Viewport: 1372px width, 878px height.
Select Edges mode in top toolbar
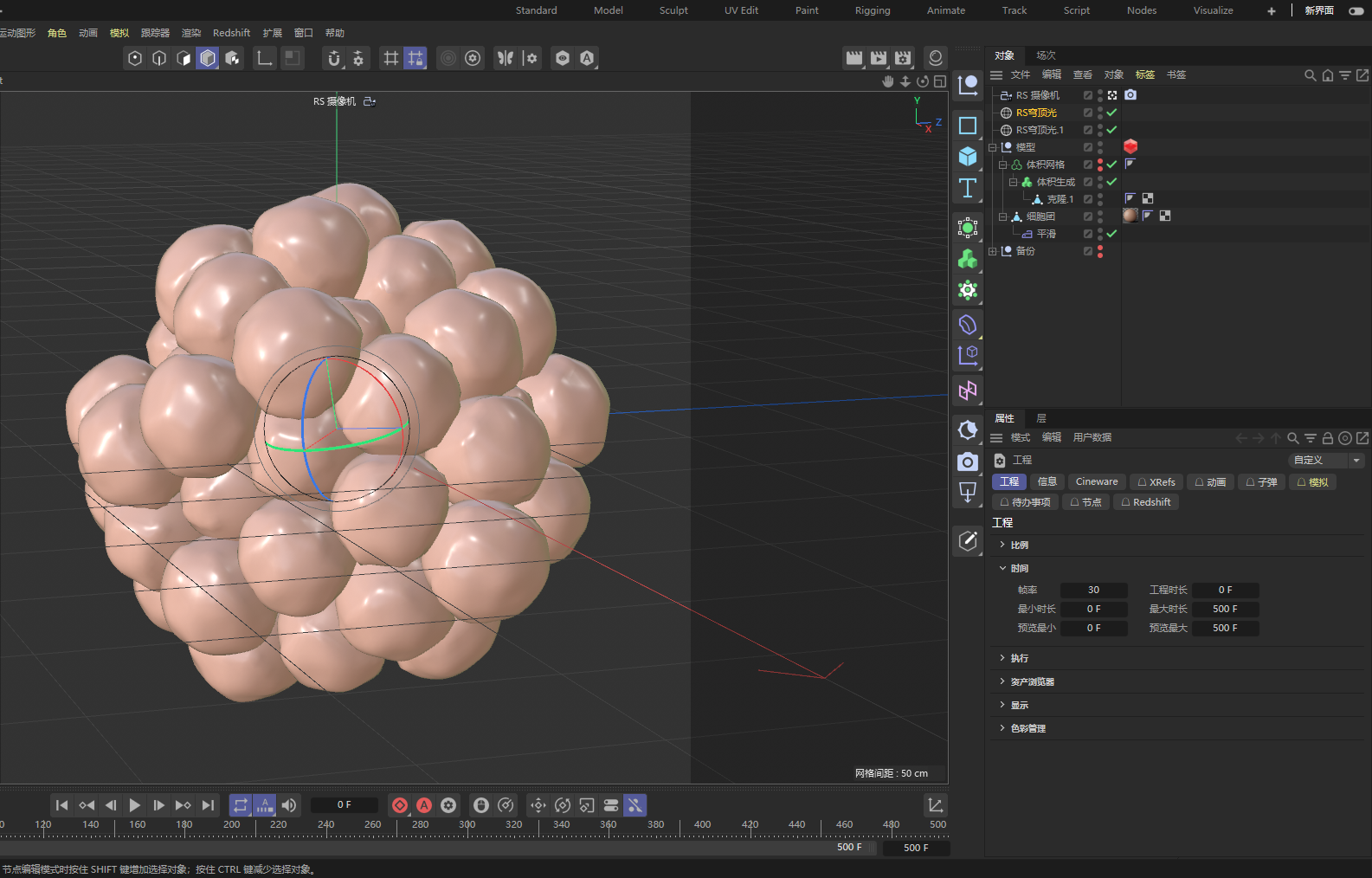pos(159,58)
